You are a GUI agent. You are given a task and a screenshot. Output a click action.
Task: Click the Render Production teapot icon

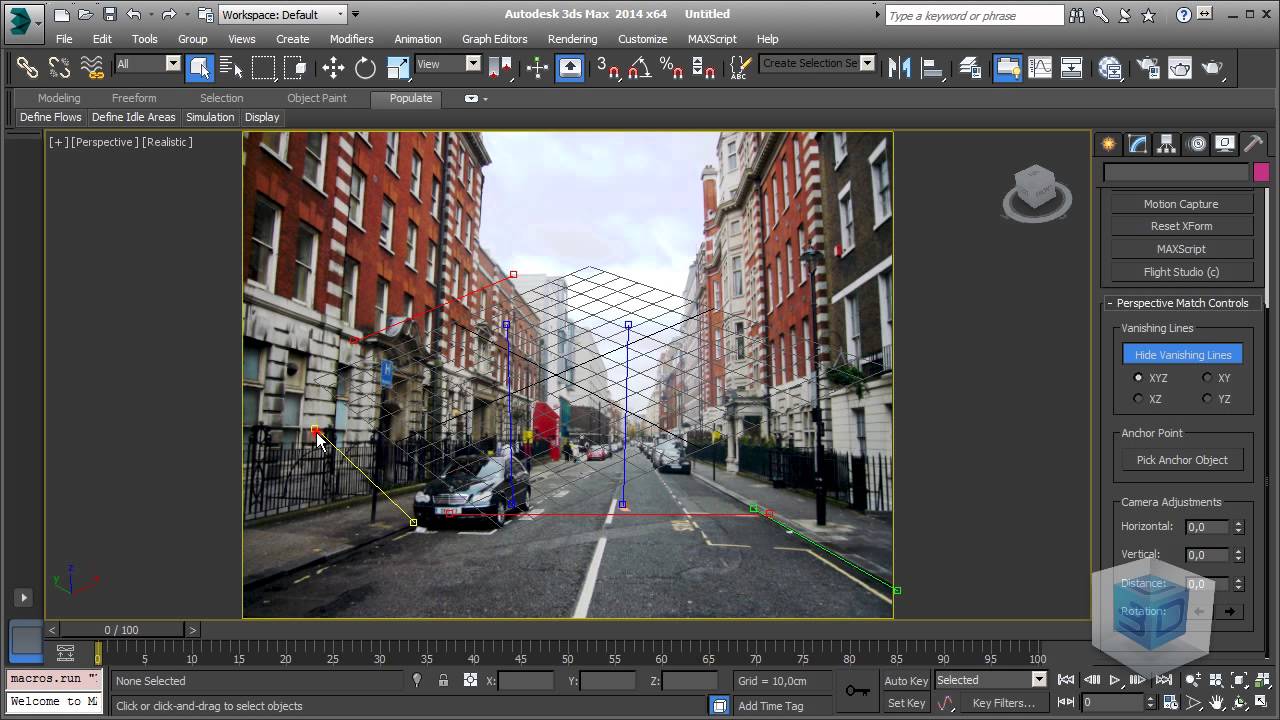coord(1213,67)
